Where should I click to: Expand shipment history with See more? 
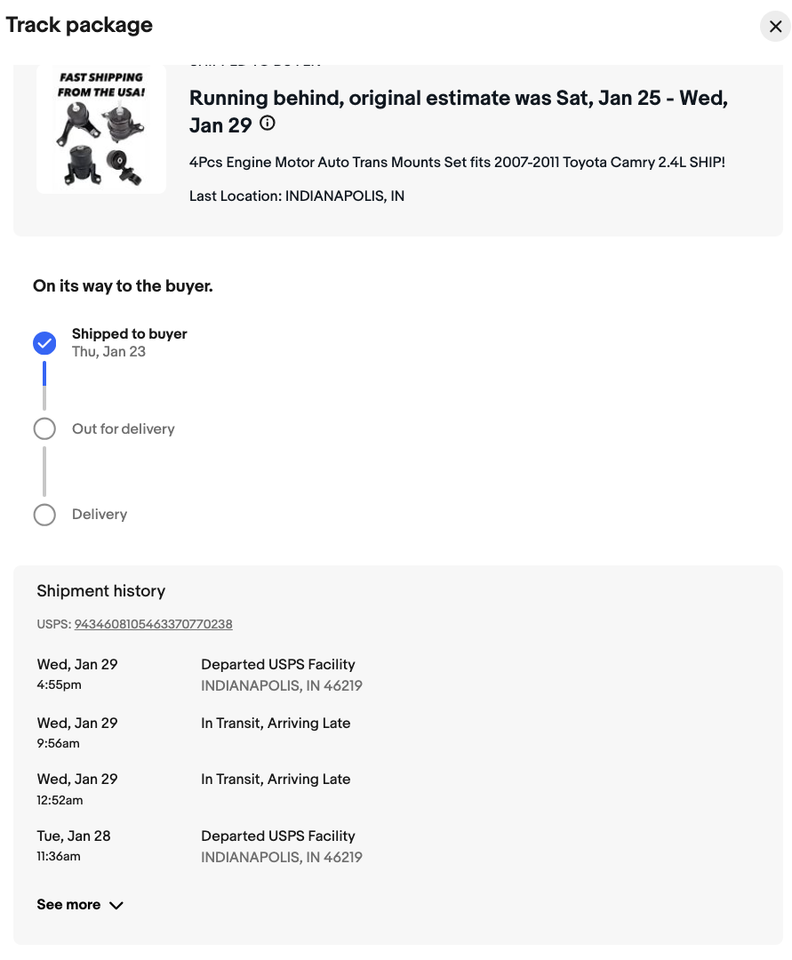tap(69, 905)
